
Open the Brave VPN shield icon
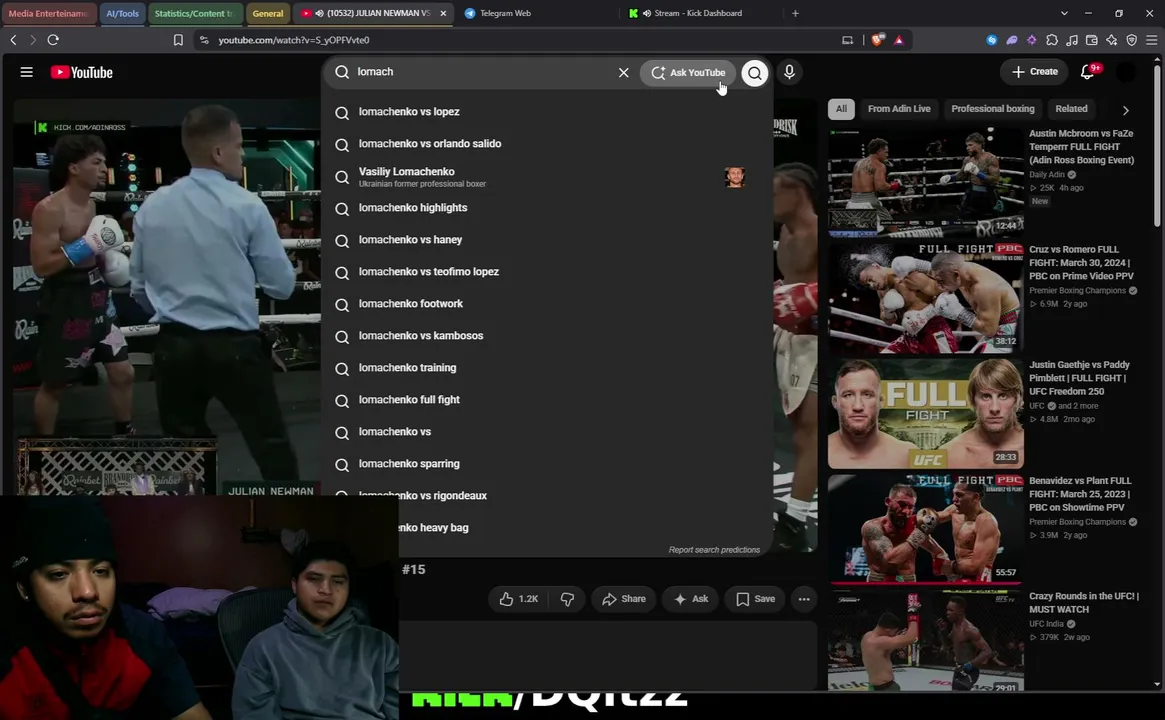(1132, 40)
